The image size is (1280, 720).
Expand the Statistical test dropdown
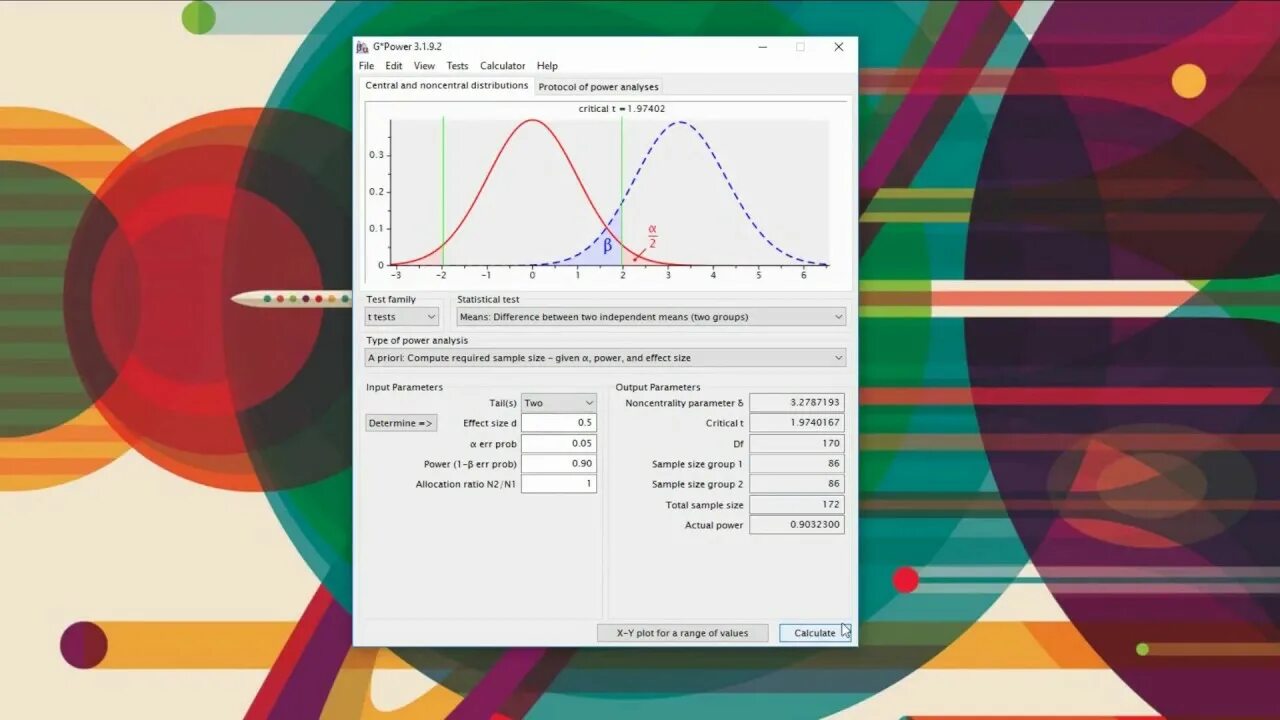651,317
